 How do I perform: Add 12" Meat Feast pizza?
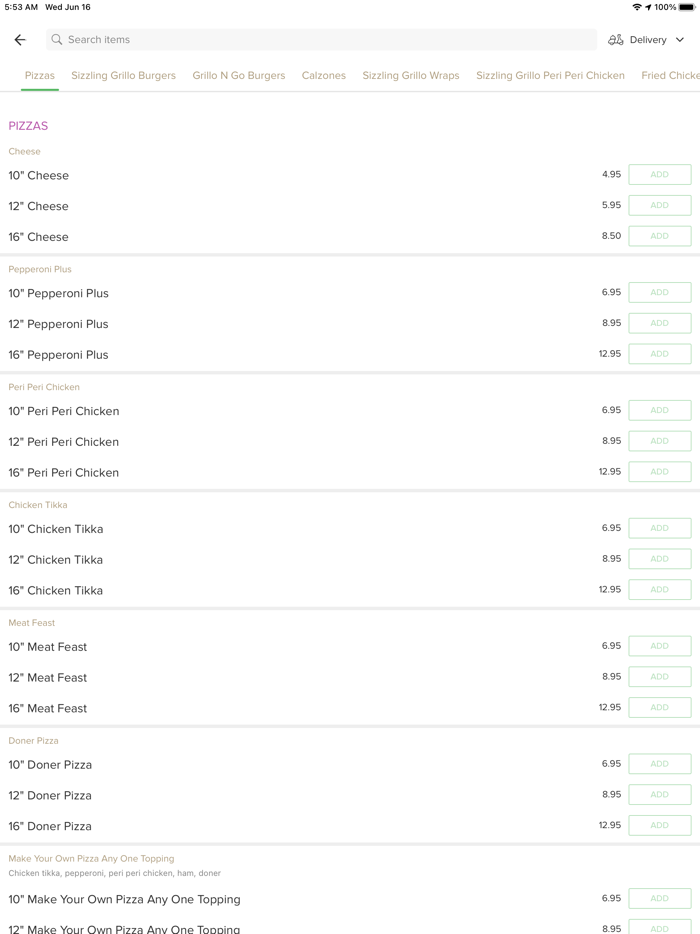coord(659,677)
